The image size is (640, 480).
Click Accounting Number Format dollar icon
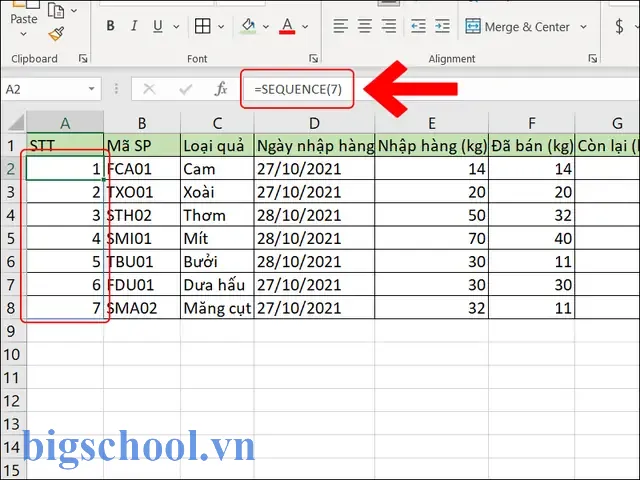pyautogui.click(x=619, y=27)
